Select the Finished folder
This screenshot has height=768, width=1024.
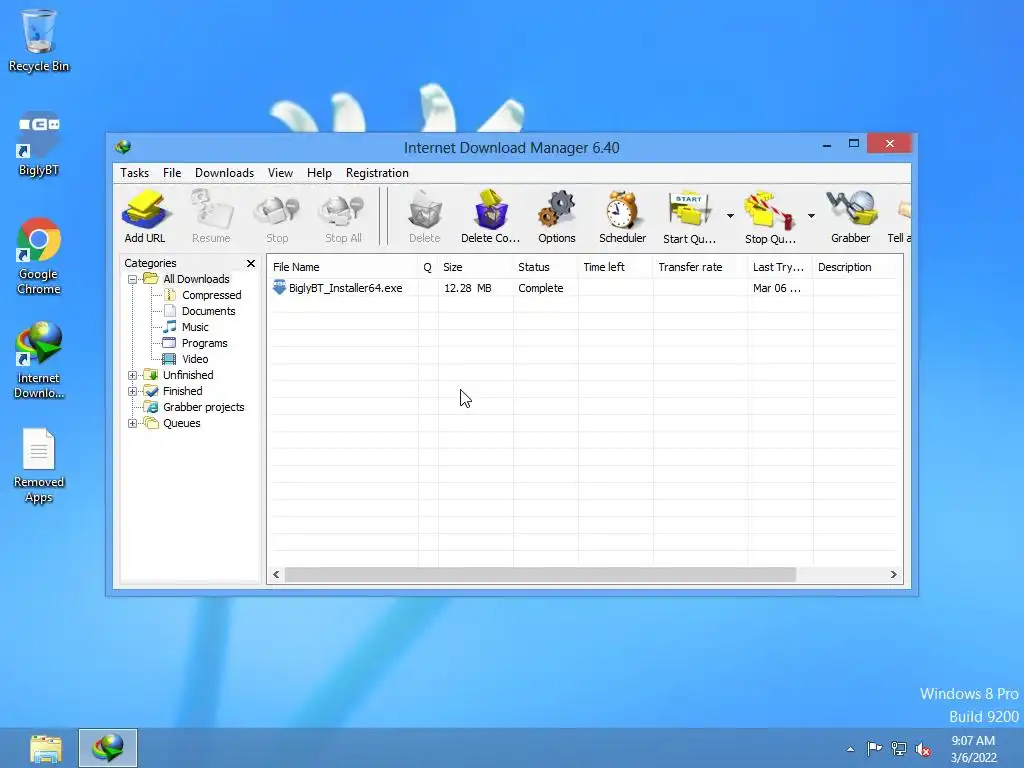[182, 391]
